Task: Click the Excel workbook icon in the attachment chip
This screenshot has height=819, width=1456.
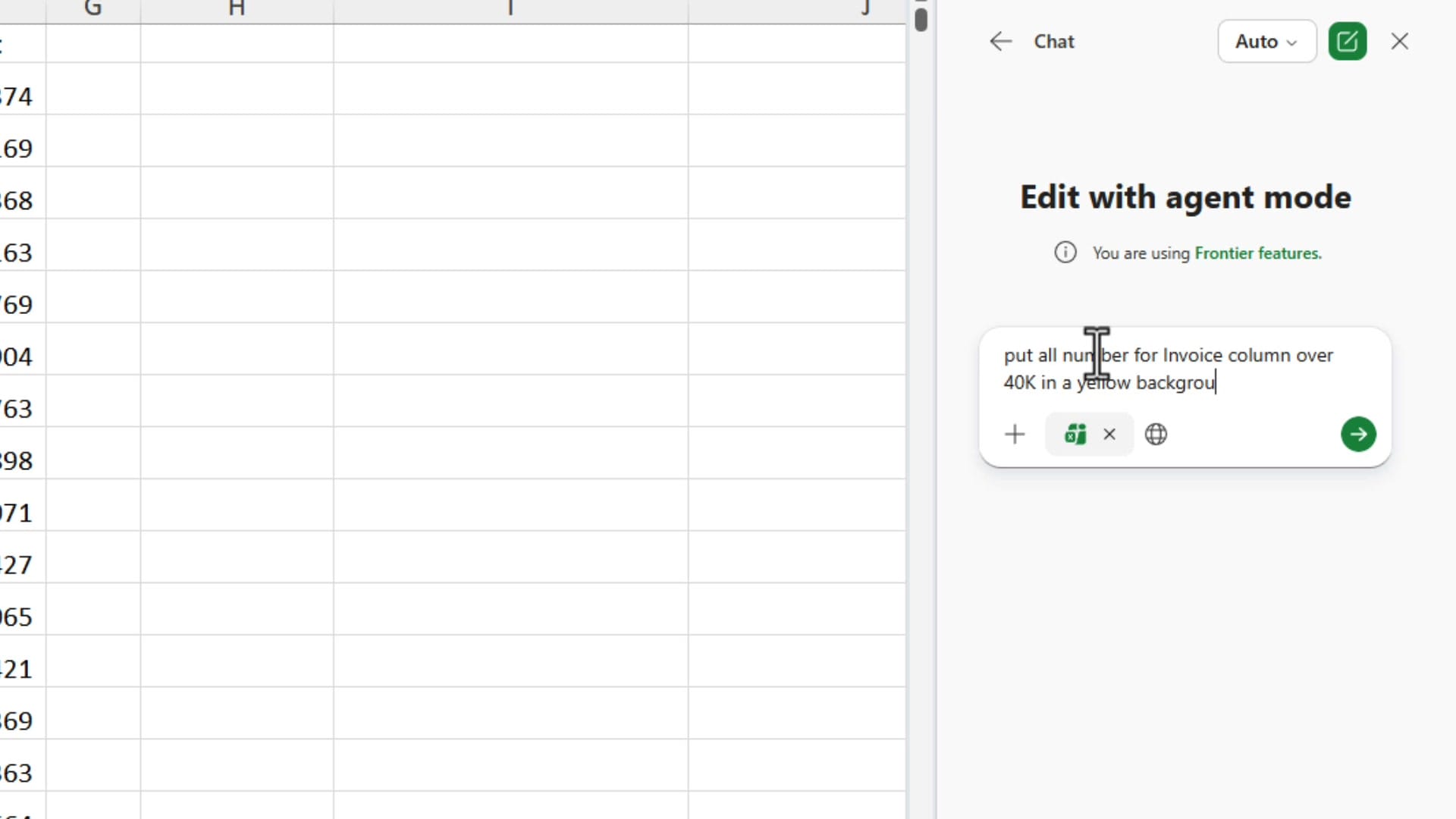Action: pos(1075,435)
